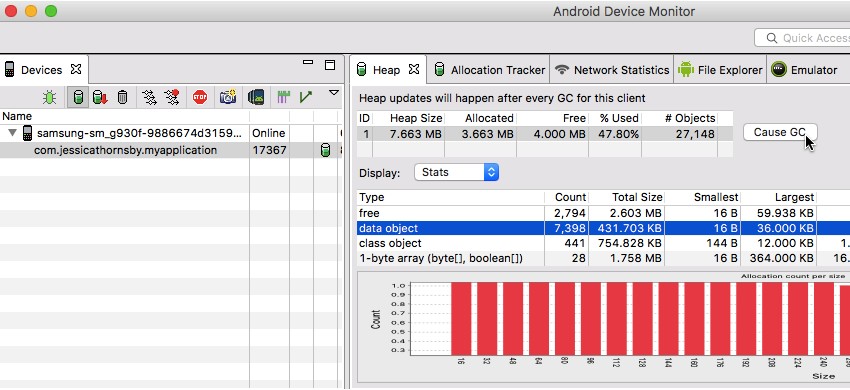Click # Objects value 27,148

(696, 133)
